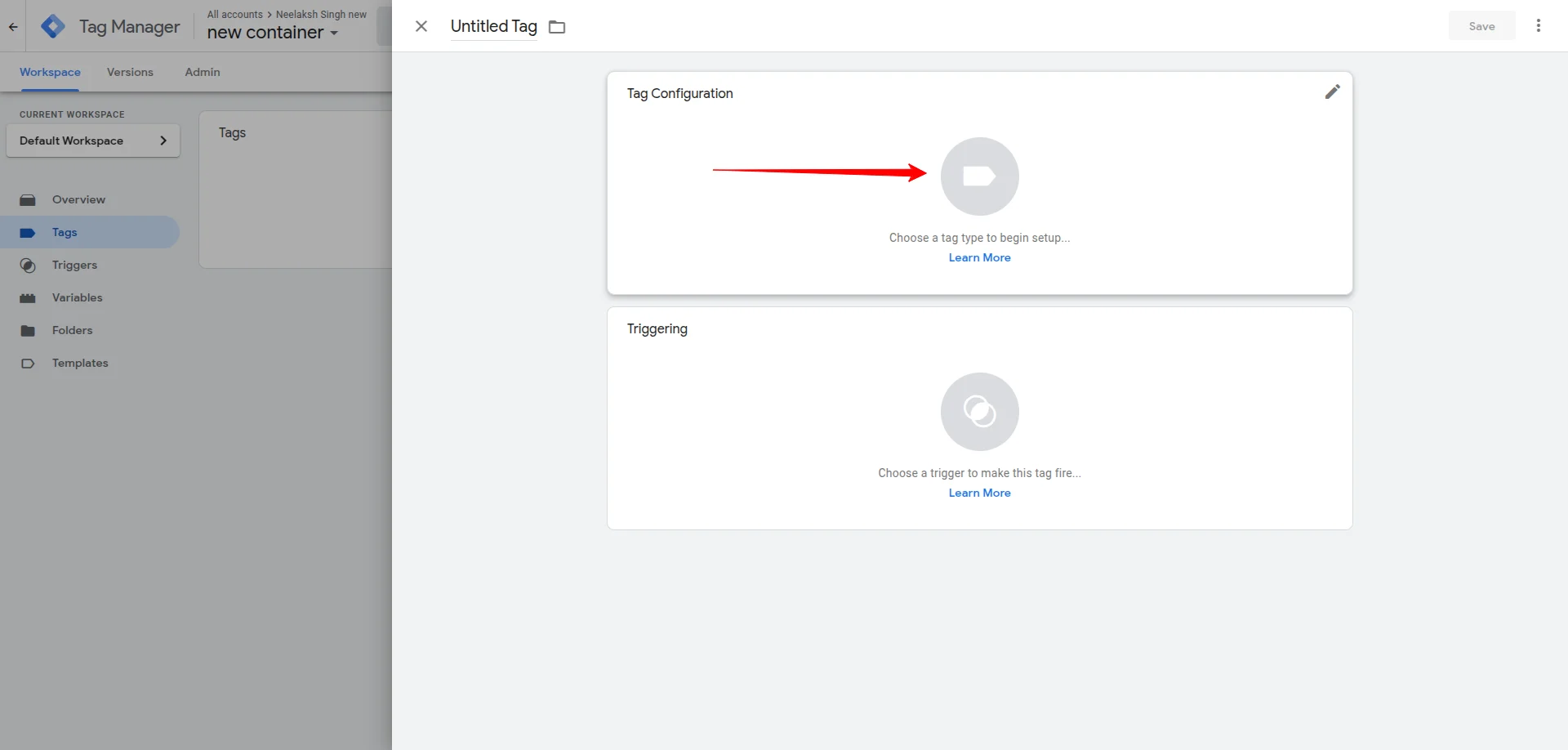Open Learn More under Triggering

[979, 493]
